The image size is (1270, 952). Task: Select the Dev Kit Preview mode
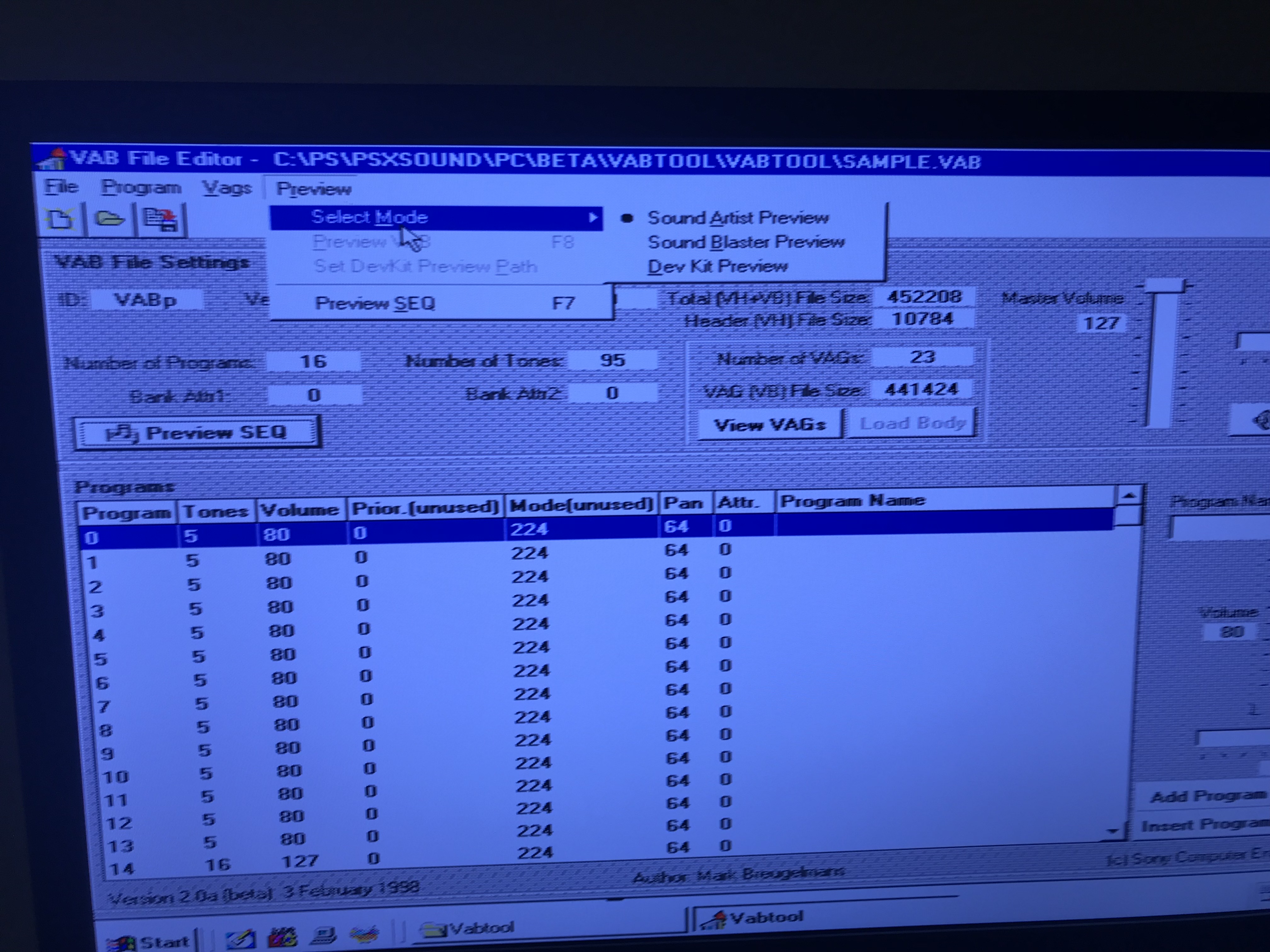[718, 266]
